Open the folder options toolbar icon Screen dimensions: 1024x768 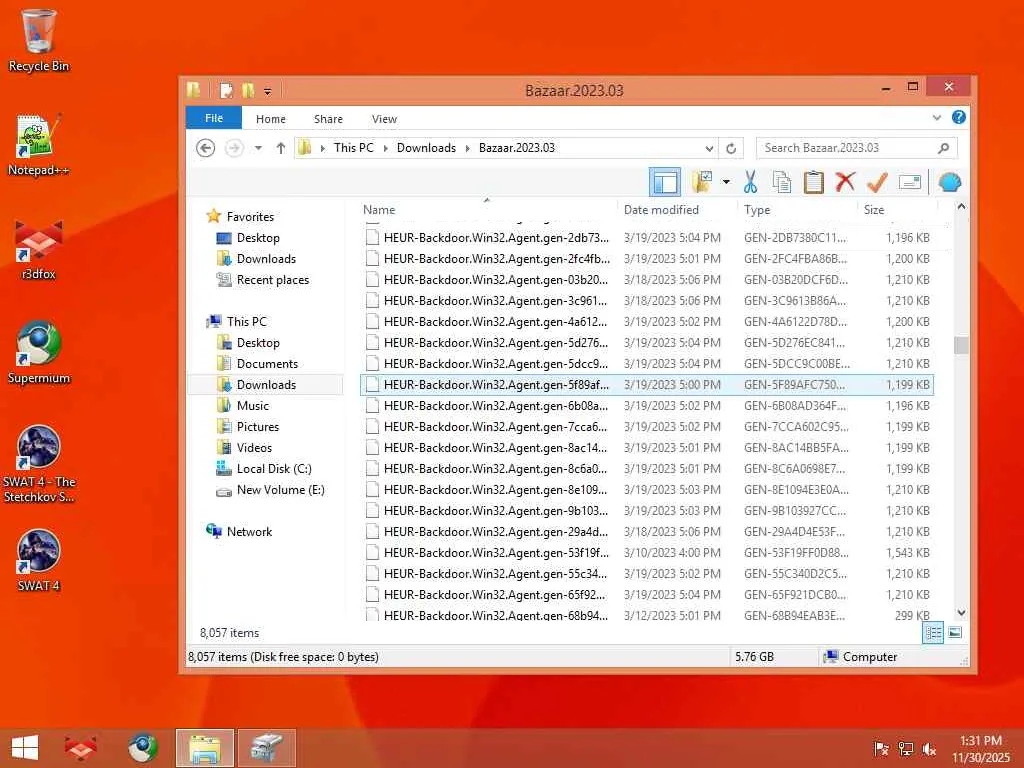(x=702, y=182)
